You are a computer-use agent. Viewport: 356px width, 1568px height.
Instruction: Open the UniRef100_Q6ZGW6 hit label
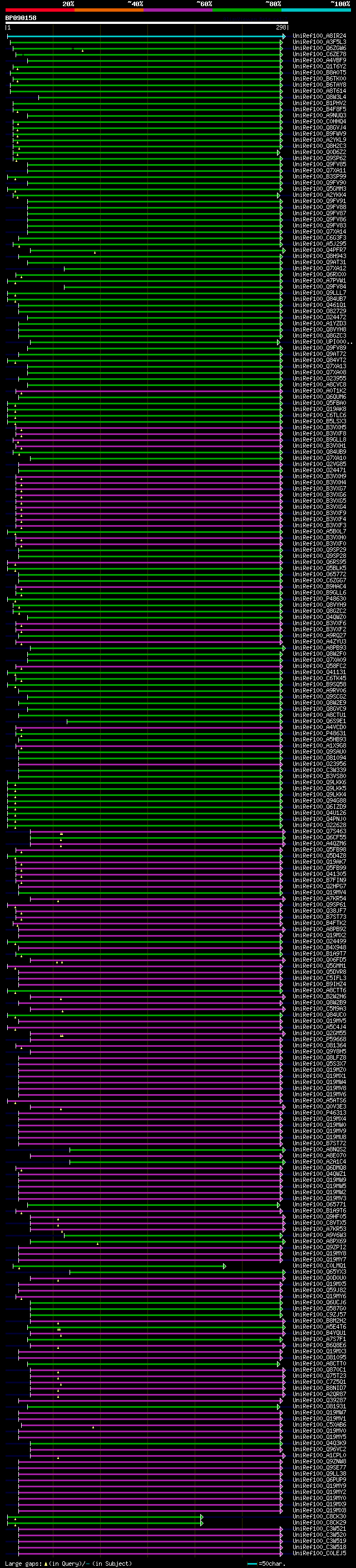319,49
